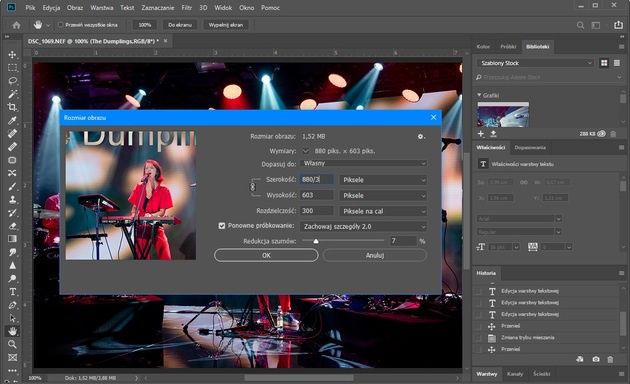Create new snapshot with camera icon in Historia

[595, 359]
